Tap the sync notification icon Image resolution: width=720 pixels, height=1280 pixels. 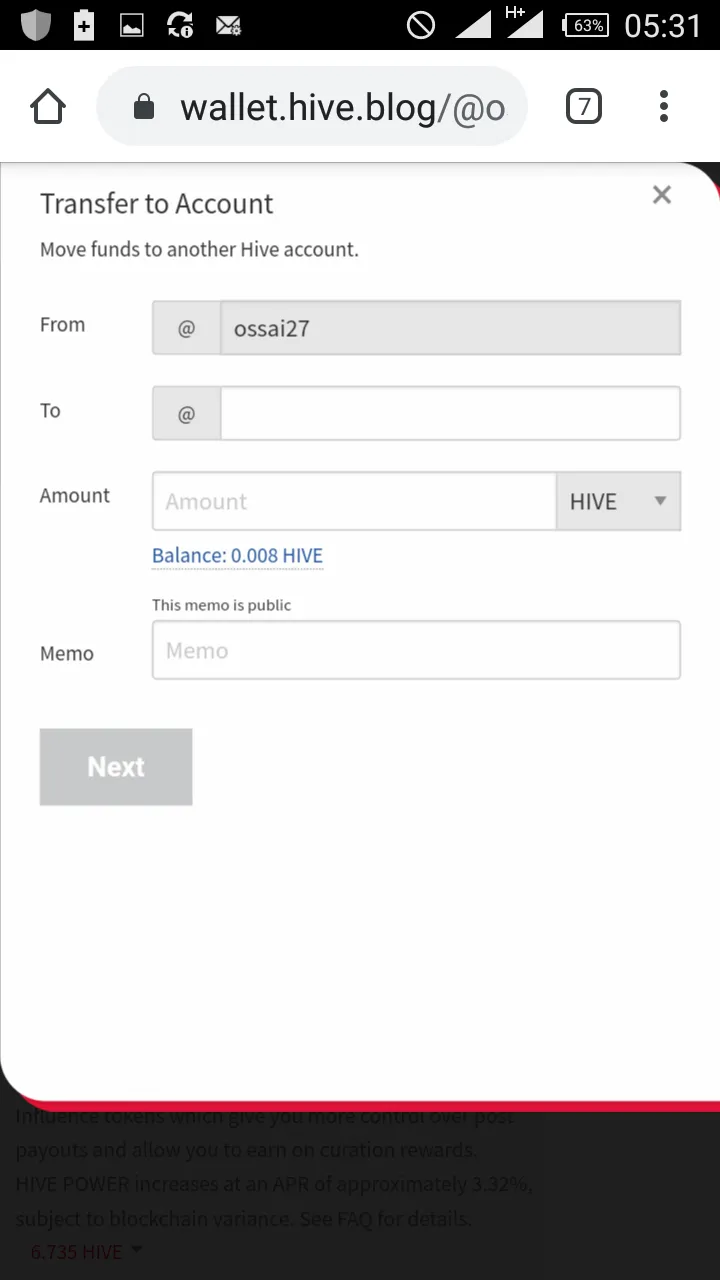click(x=180, y=25)
